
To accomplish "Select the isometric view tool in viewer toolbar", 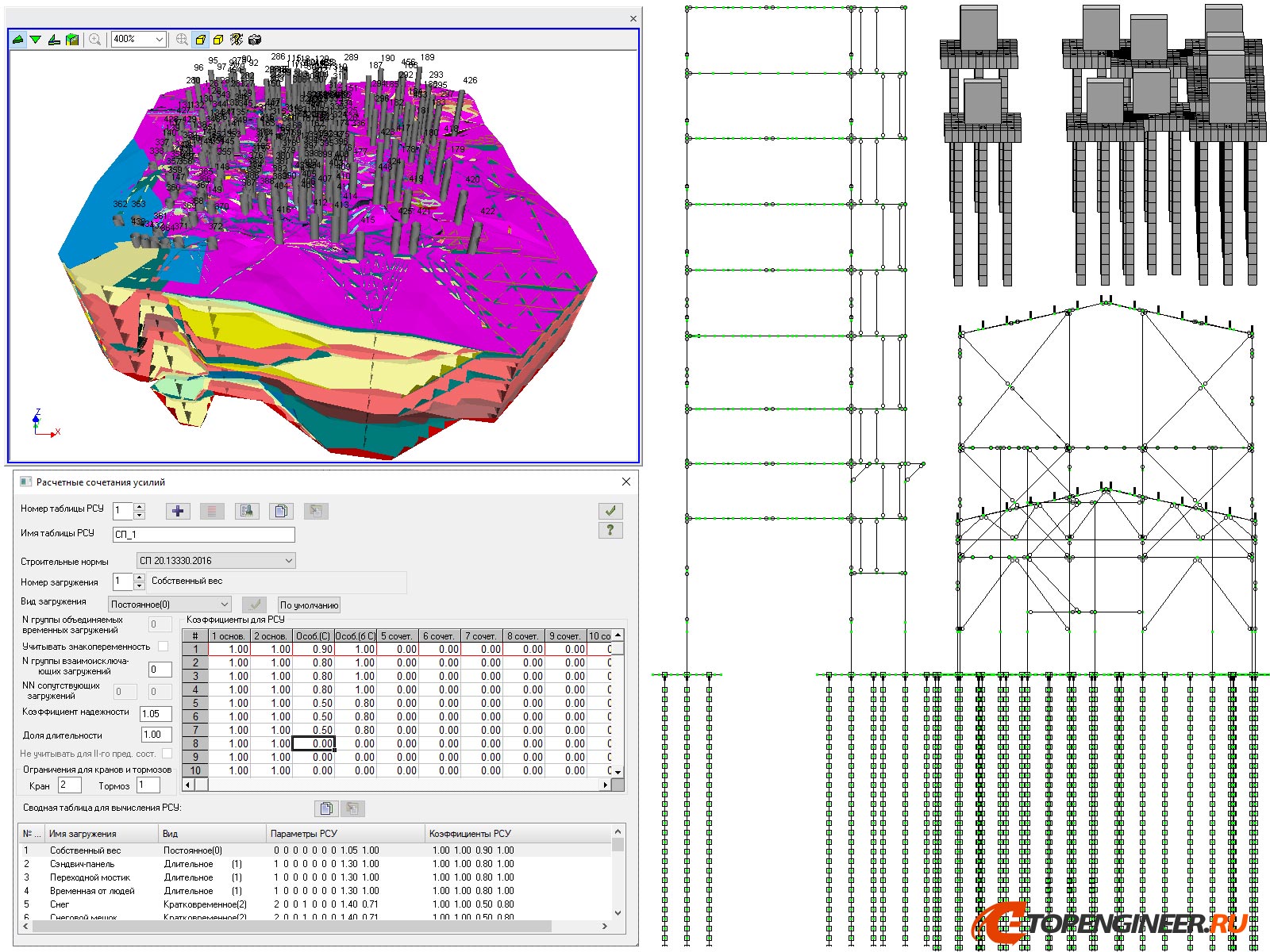I will (17, 38).
